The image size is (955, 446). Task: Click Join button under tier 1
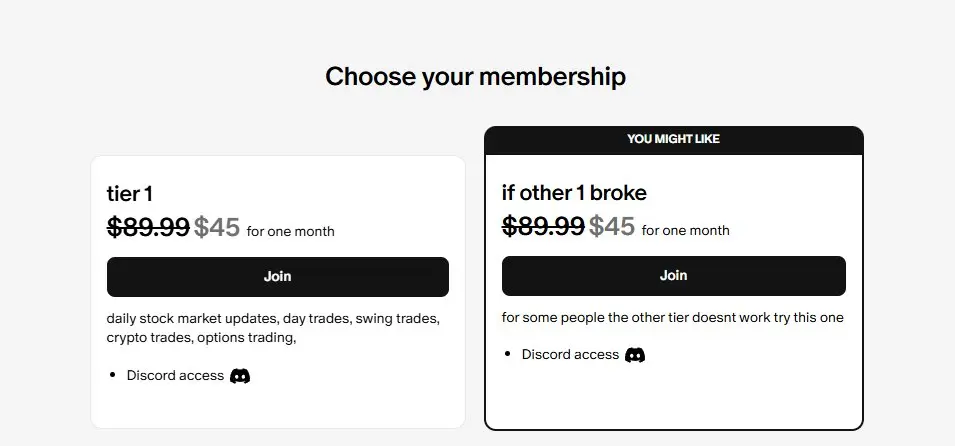click(278, 277)
